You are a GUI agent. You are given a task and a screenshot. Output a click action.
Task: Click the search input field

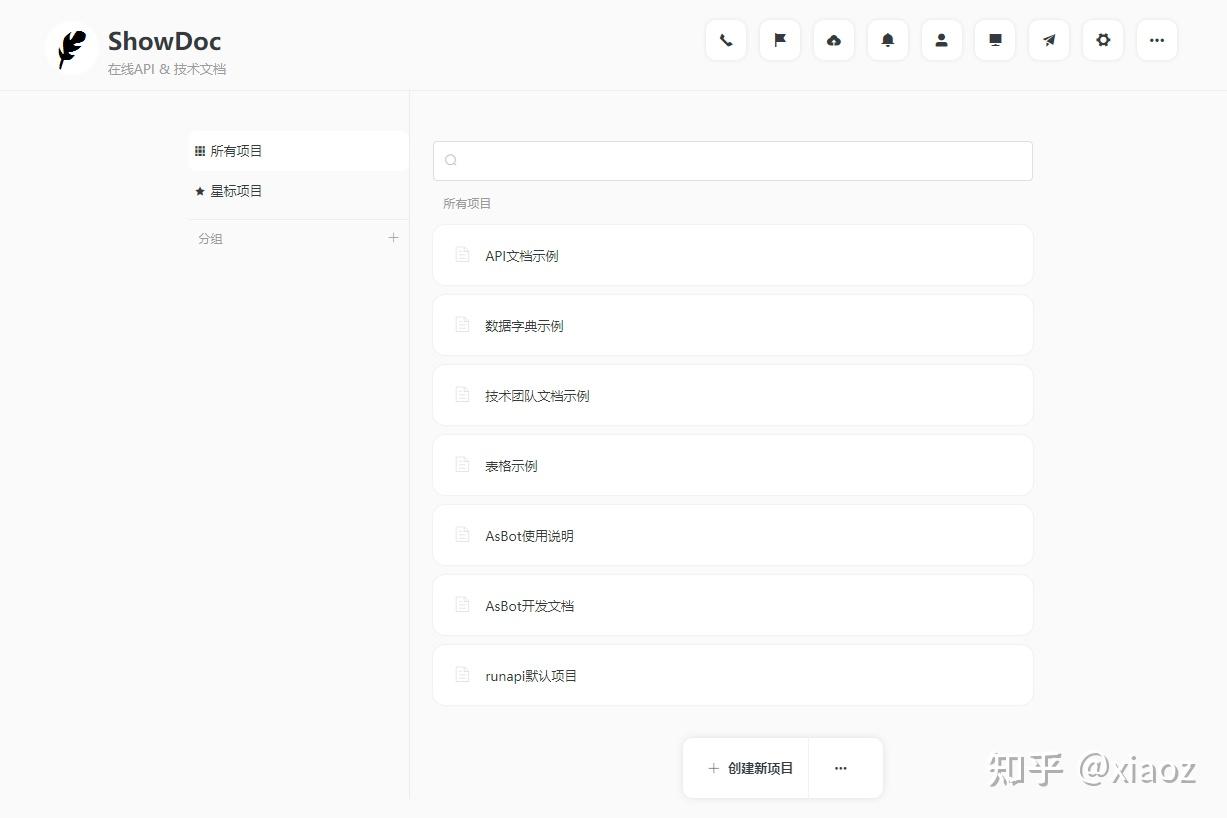click(x=732, y=160)
